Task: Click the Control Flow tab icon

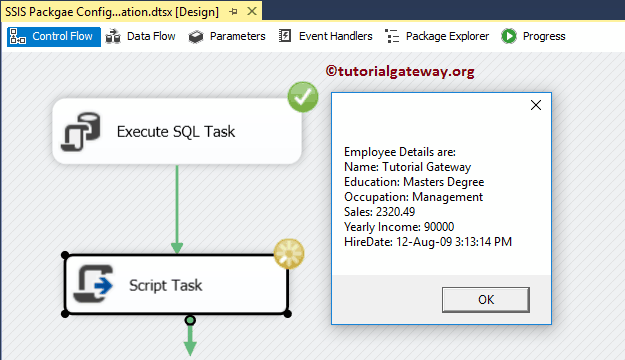Action: (18, 36)
